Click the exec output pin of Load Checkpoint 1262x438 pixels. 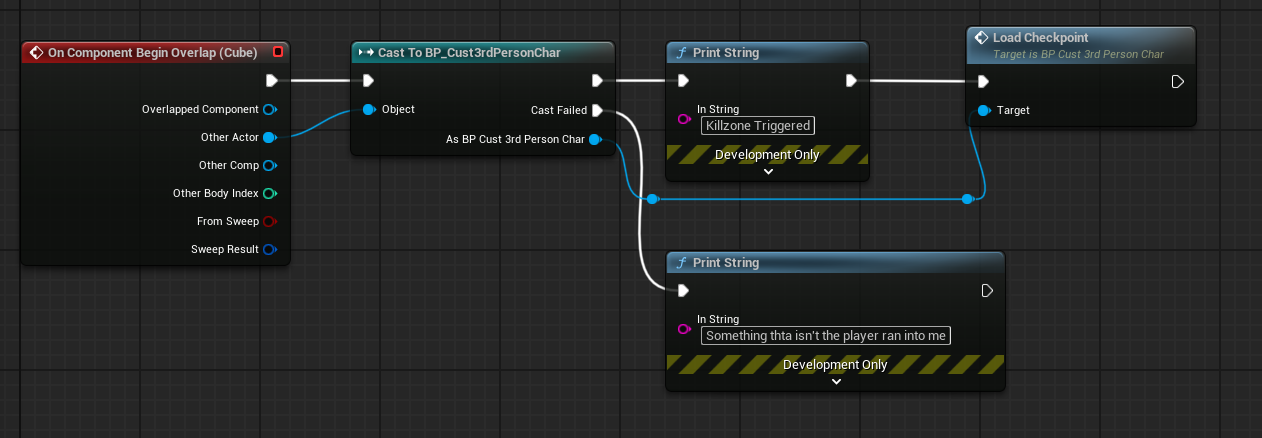1178,81
